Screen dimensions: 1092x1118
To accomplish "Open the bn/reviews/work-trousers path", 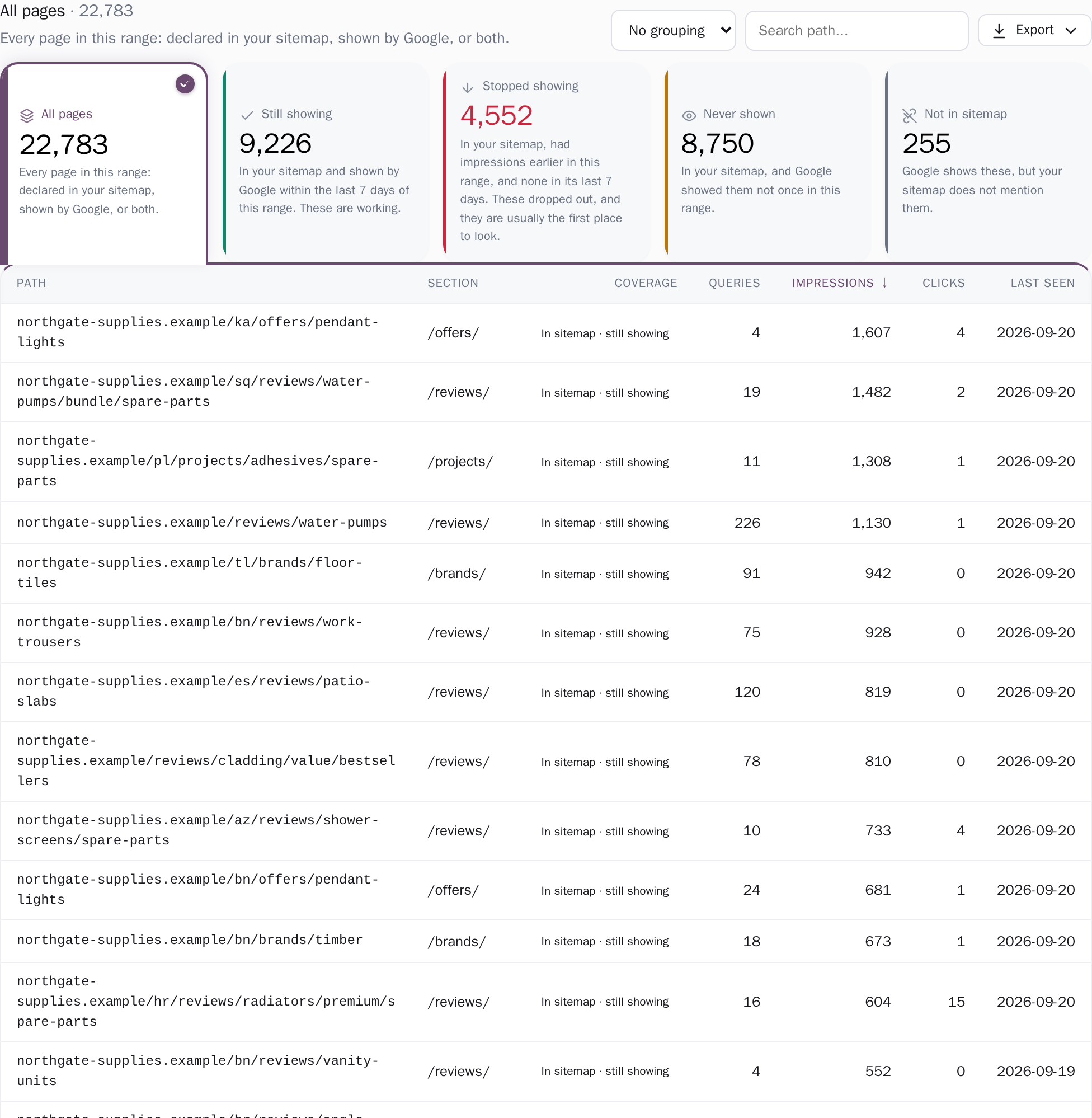I will point(190,632).
